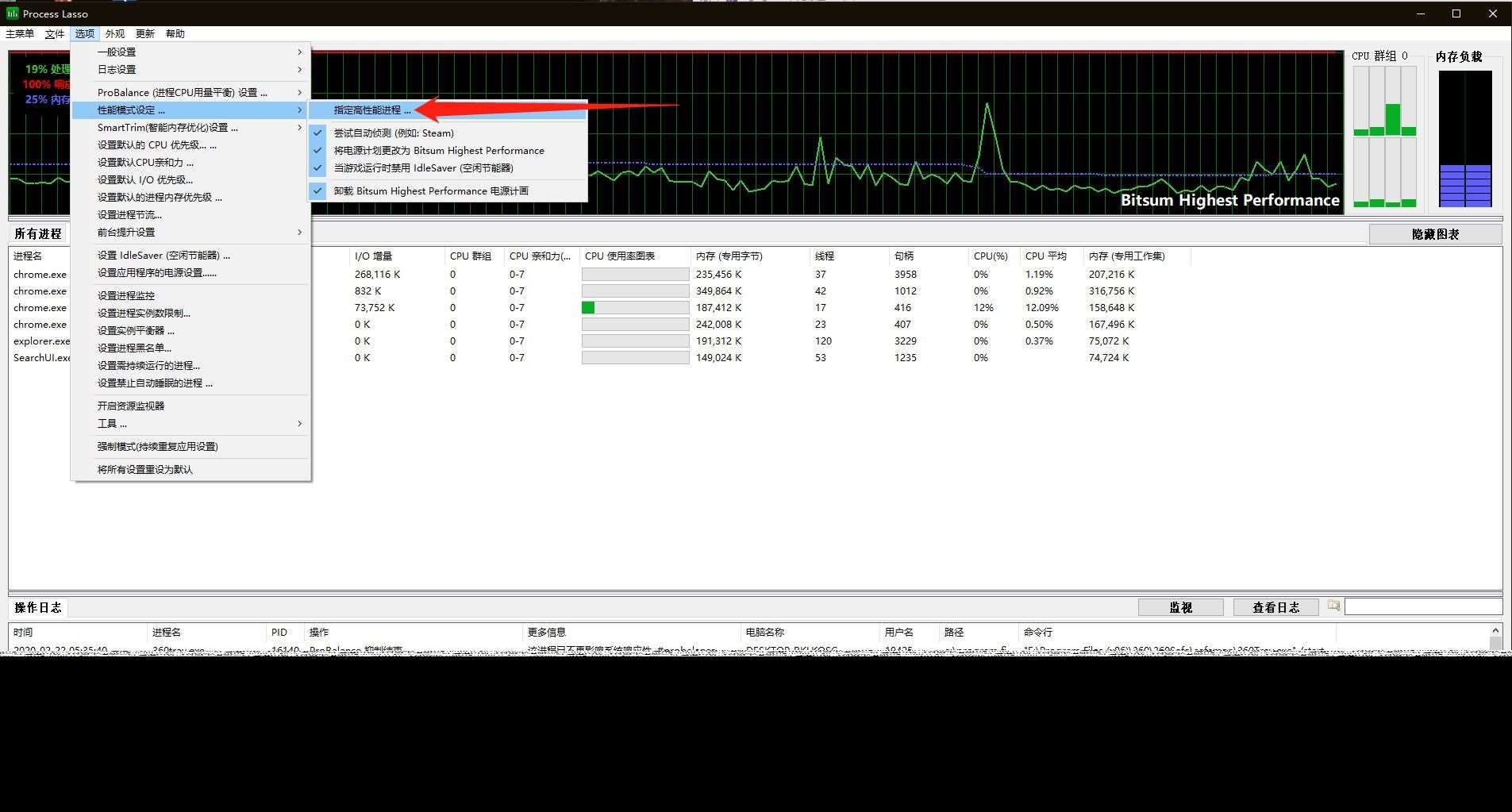Click the CPU 群组 0 core bars

point(1385,137)
